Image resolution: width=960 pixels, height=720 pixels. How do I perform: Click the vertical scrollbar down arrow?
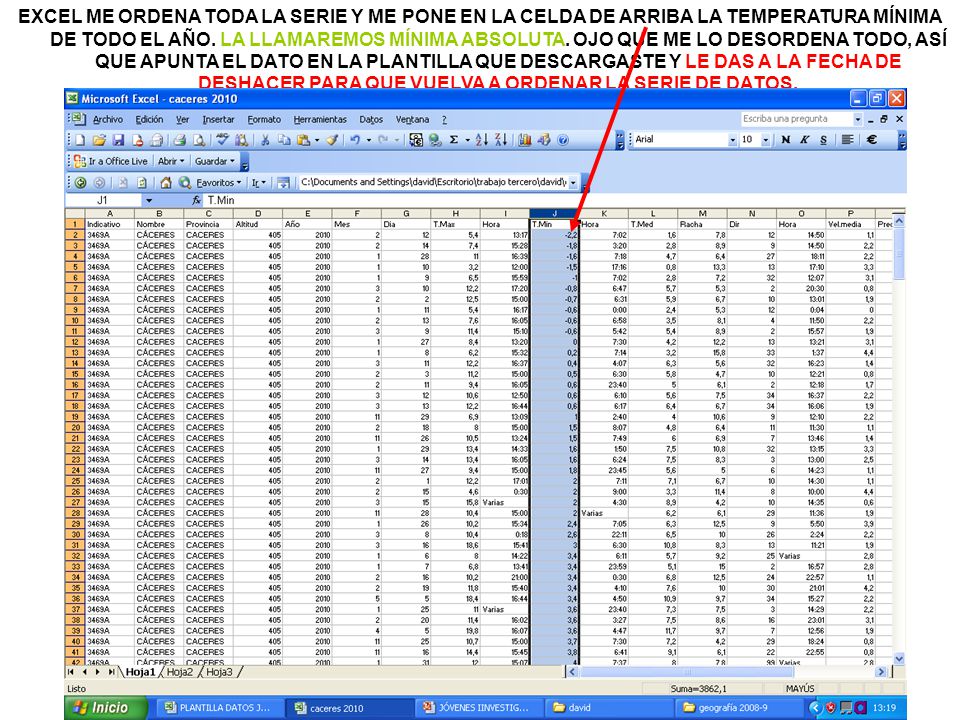point(899,659)
